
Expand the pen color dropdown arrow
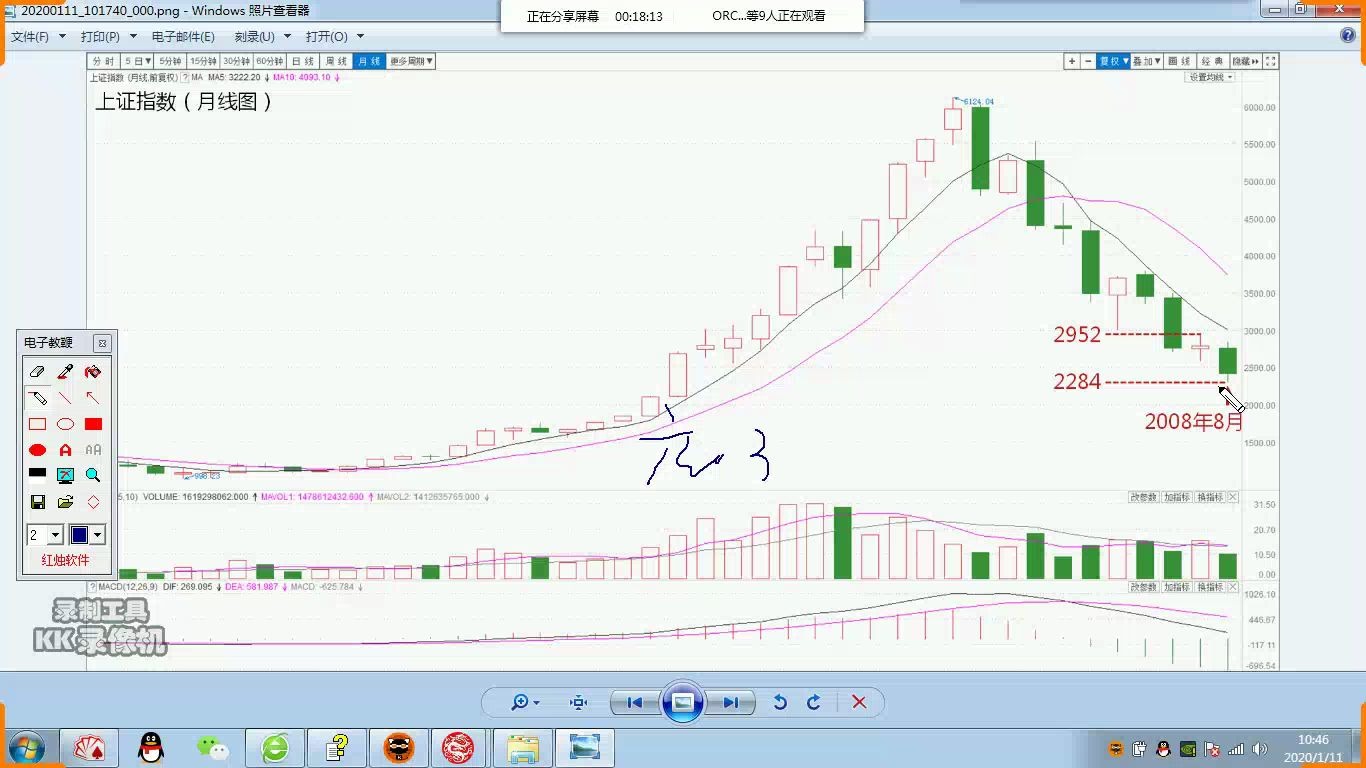coord(98,535)
